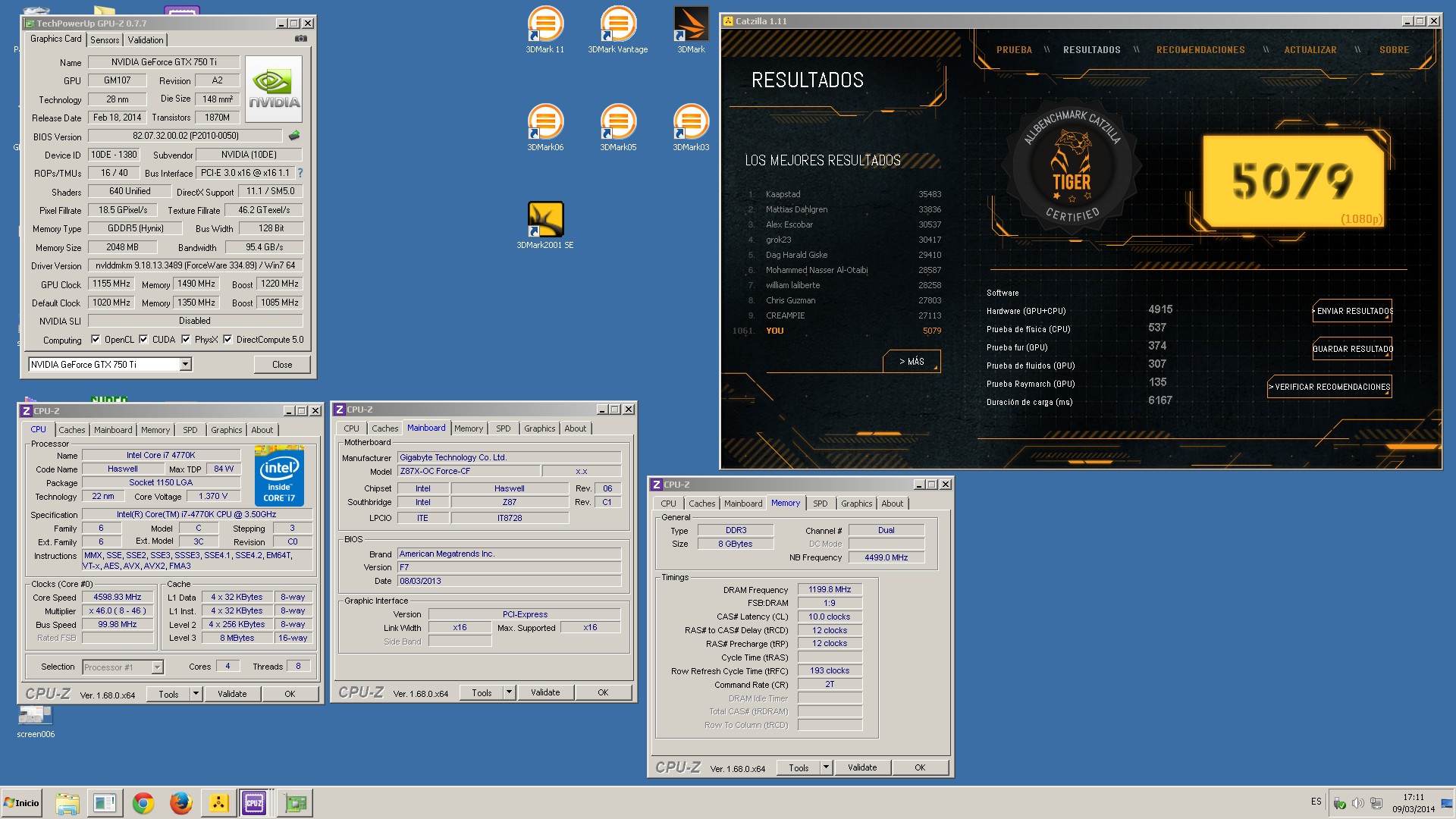This screenshot has height=819, width=1456.
Task: Open the SPD tab in CPU-Z Mainboard window
Action: point(504,428)
